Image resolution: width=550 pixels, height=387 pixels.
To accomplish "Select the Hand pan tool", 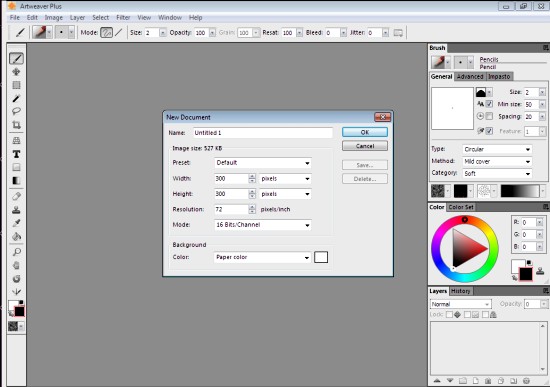I will tap(16, 265).
